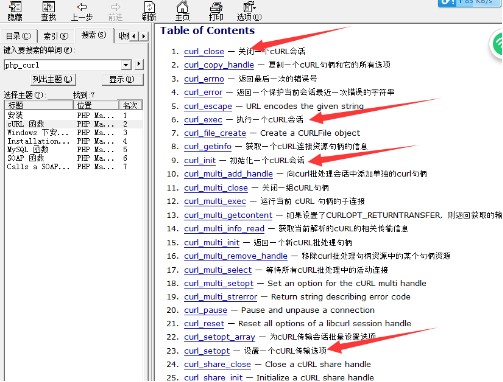Image resolution: width=503 pixels, height=382 pixels.
Task: Select the '安装' result row
Action: (x=74, y=115)
